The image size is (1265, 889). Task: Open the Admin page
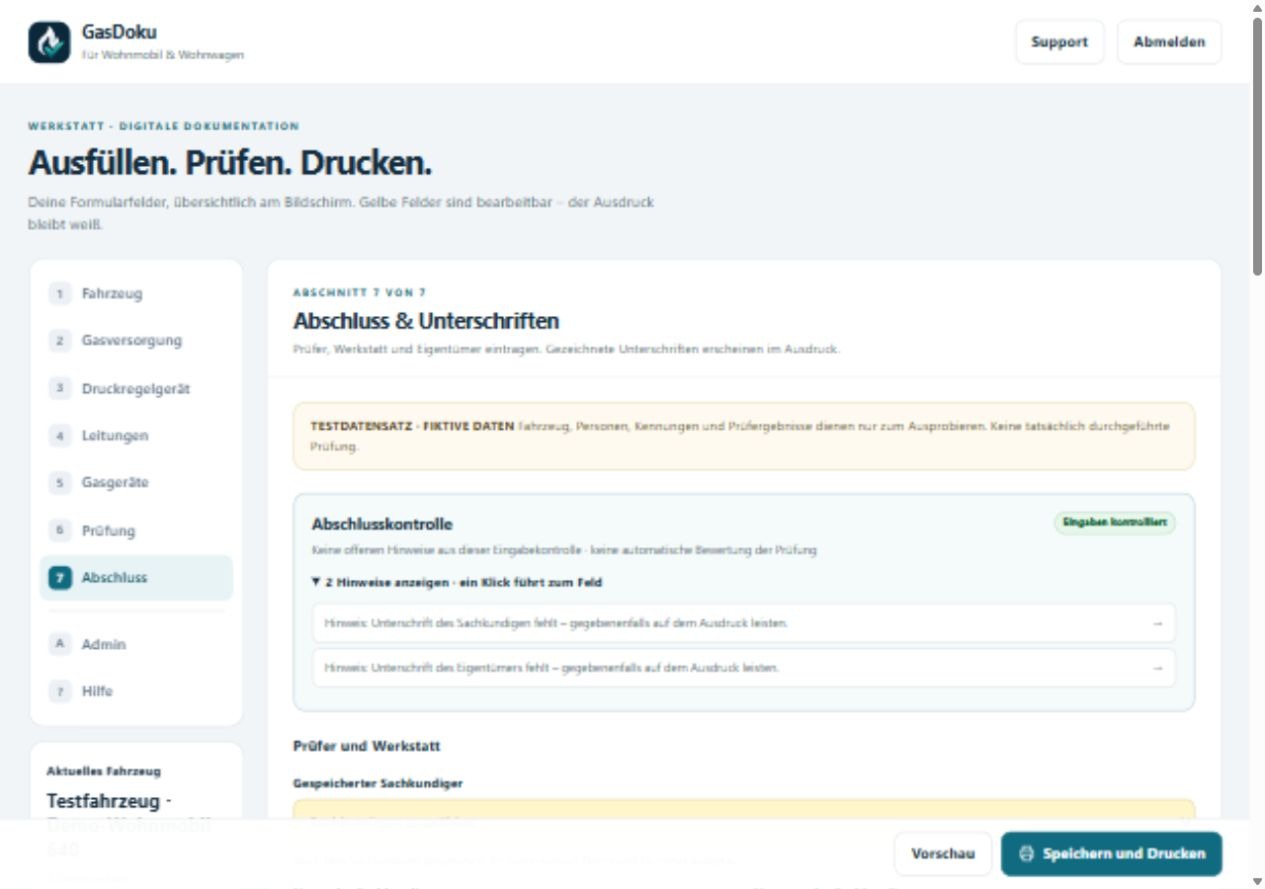click(136, 645)
